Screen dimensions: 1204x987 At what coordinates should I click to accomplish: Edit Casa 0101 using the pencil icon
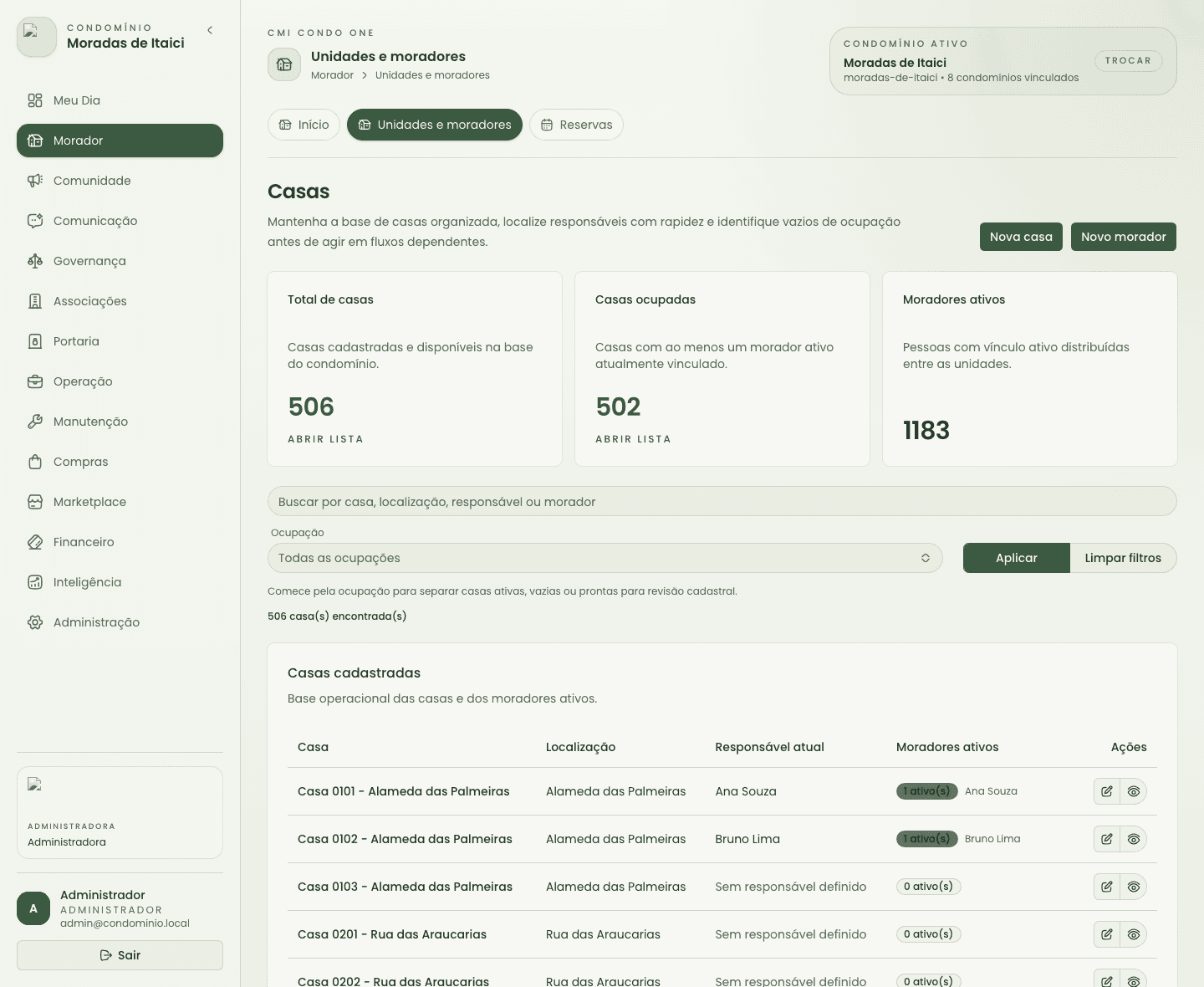point(1107,791)
